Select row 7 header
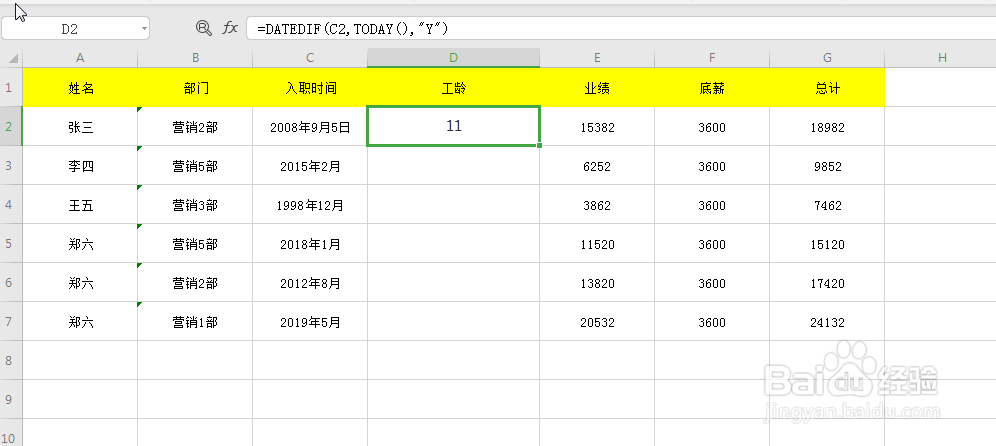 [x=11, y=322]
